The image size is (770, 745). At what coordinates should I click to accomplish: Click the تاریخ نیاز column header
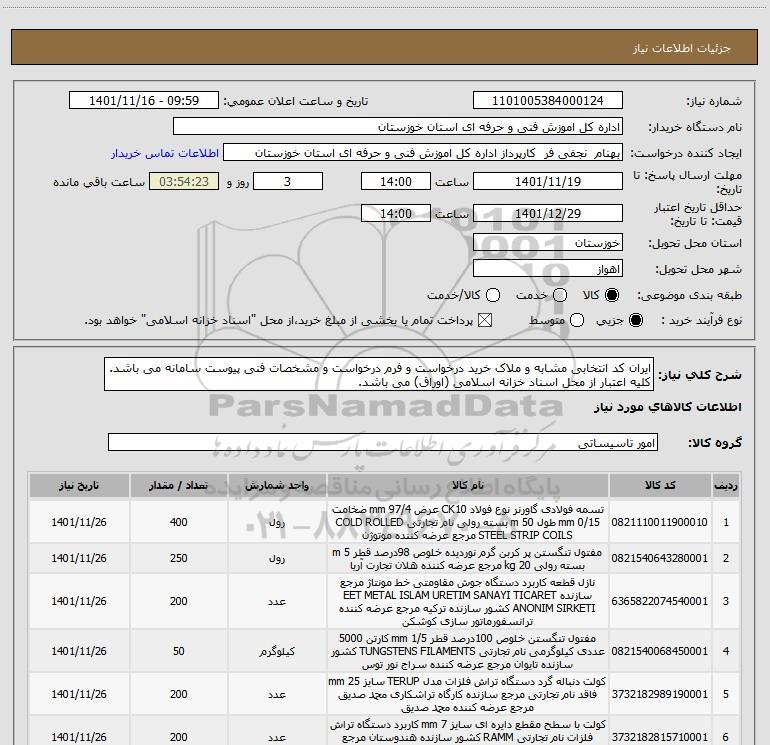79,485
